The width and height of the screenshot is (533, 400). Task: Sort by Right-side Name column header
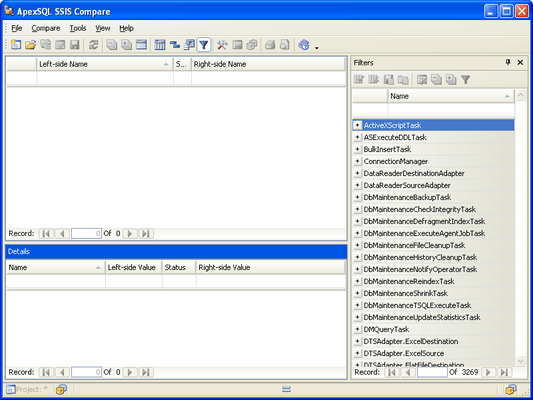[x=268, y=64]
